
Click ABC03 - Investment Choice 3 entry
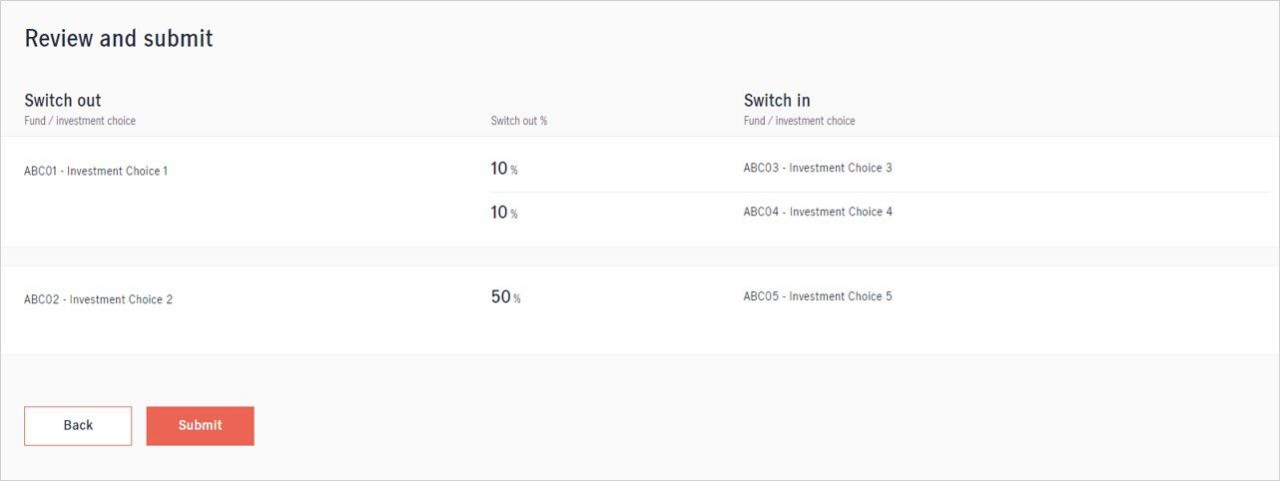(817, 168)
